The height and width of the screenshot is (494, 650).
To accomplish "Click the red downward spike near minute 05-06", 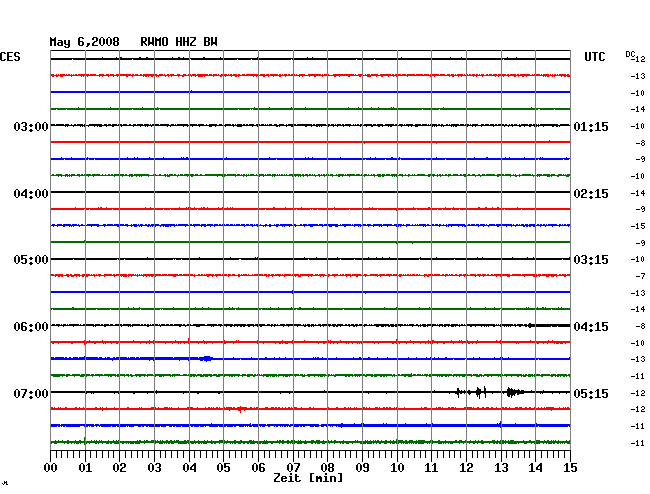I will click(x=240, y=409).
